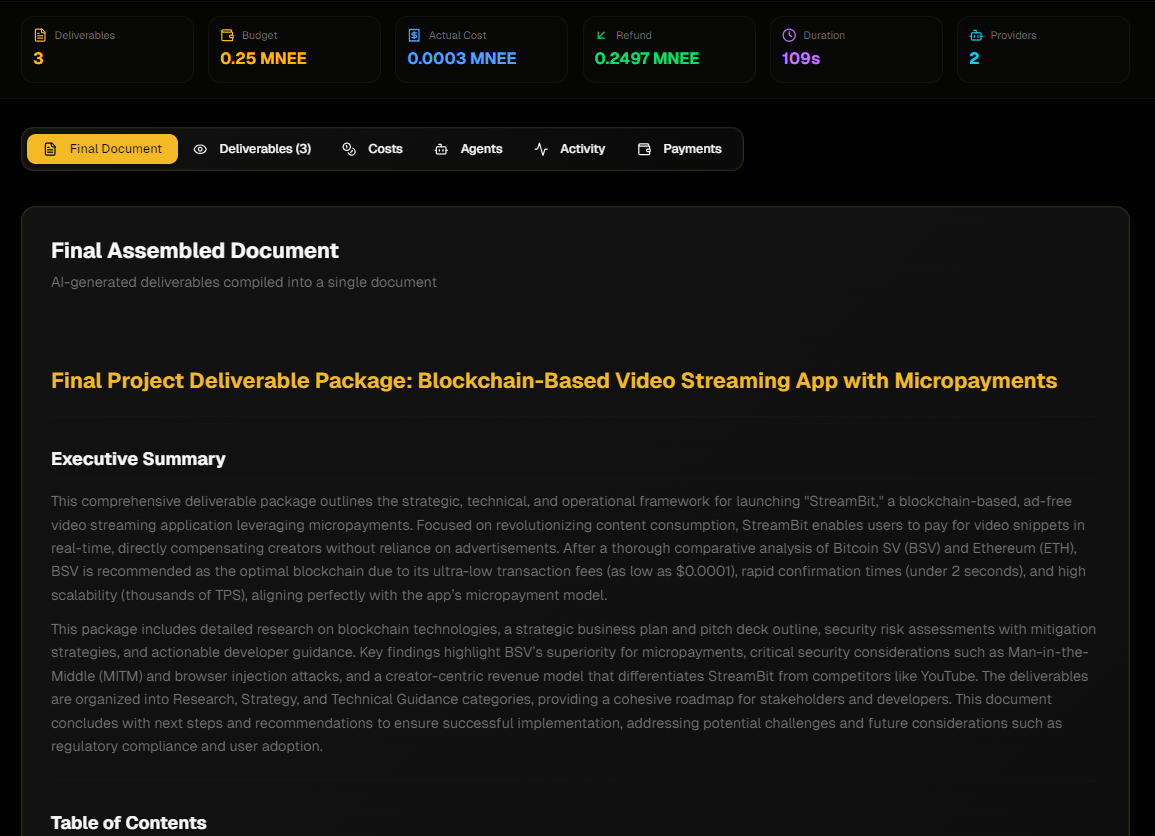
Task: Switch to the Deliverables (3) tab
Action: [x=252, y=149]
